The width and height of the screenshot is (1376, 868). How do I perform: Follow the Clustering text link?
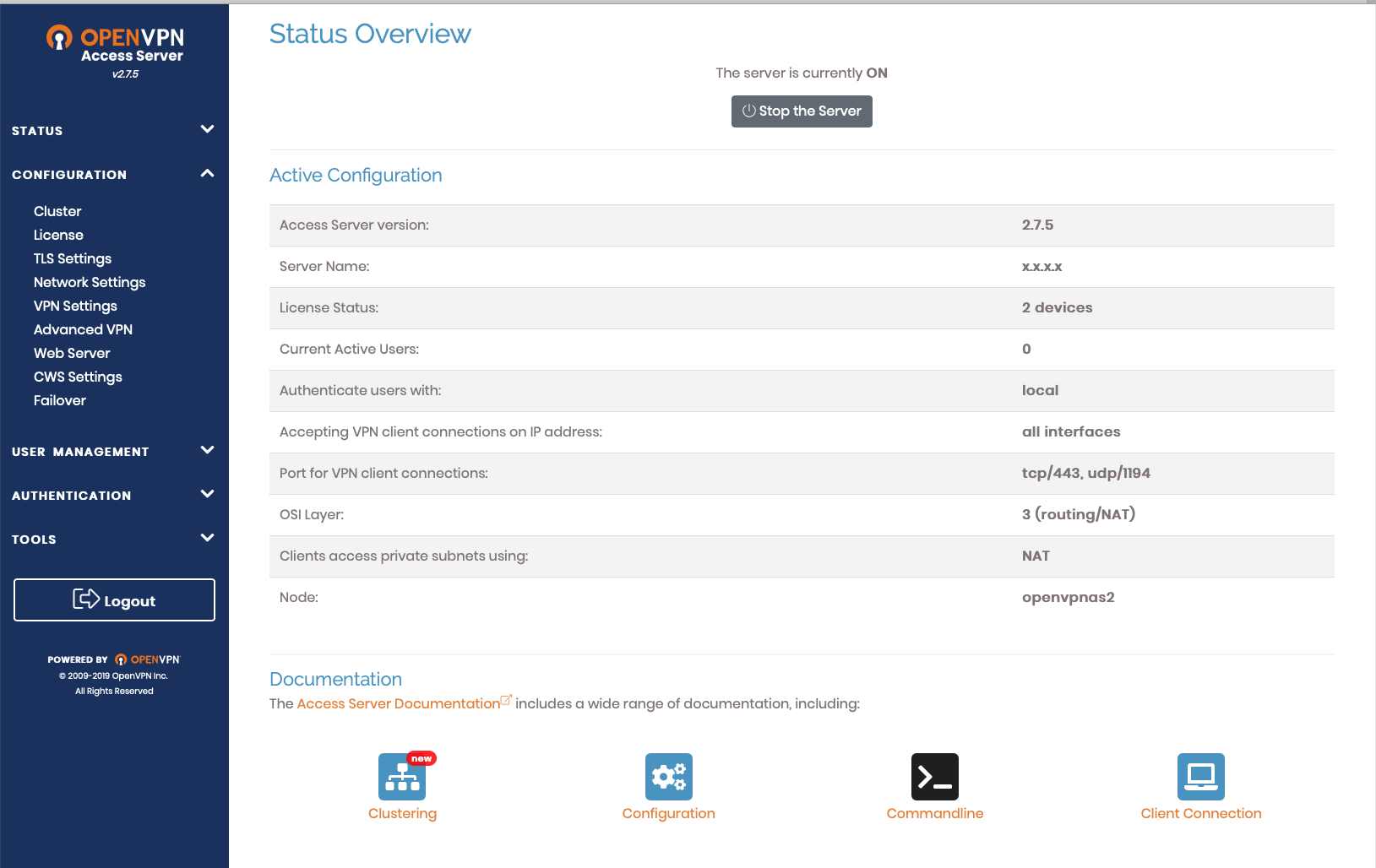(x=402, y=813)
